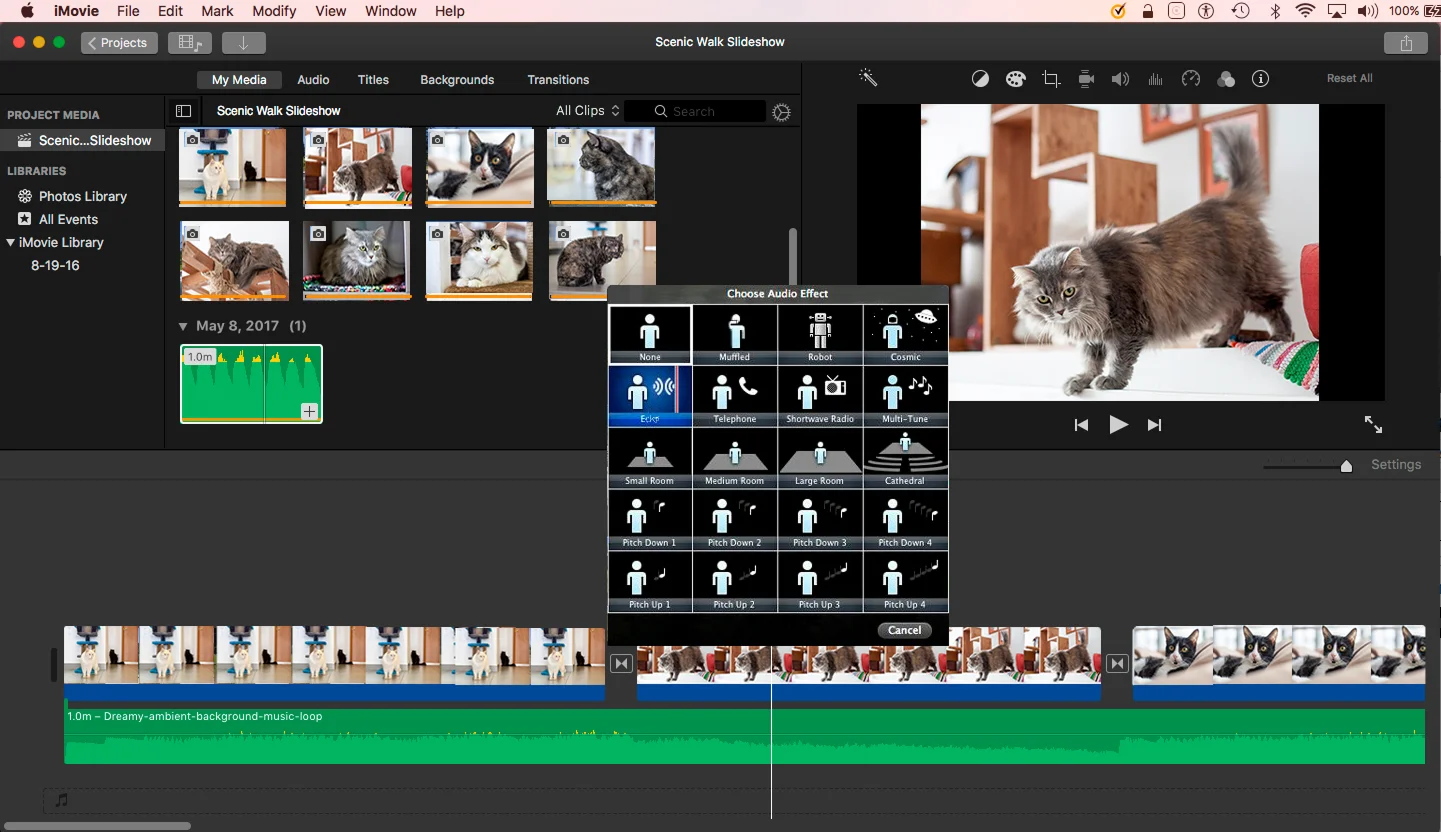Open the stabilization camera tool
The width and height of the screenshot is (1441, 832).
[x=1086, y=79]
